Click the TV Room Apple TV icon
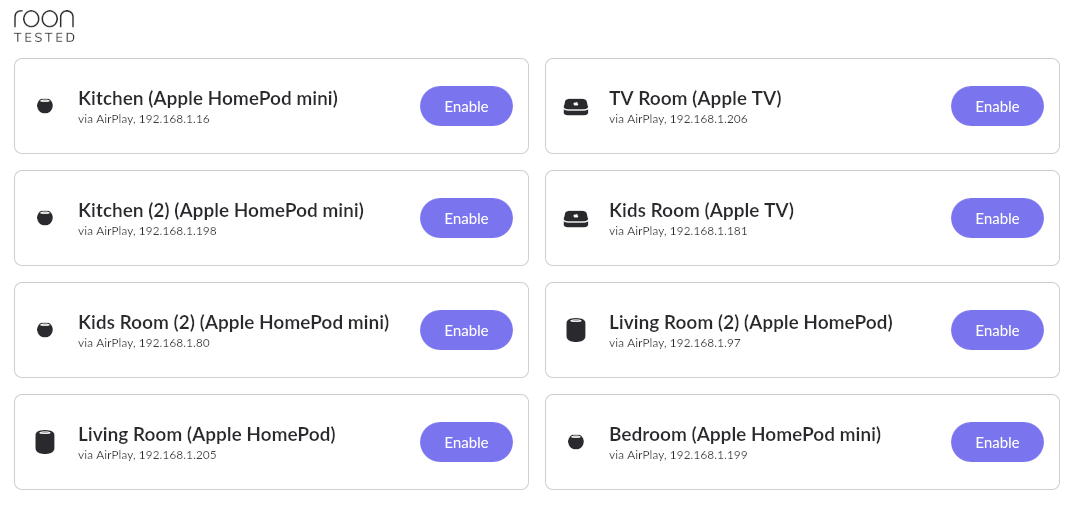Screen dimensions: 1075x506 (576, 106)
